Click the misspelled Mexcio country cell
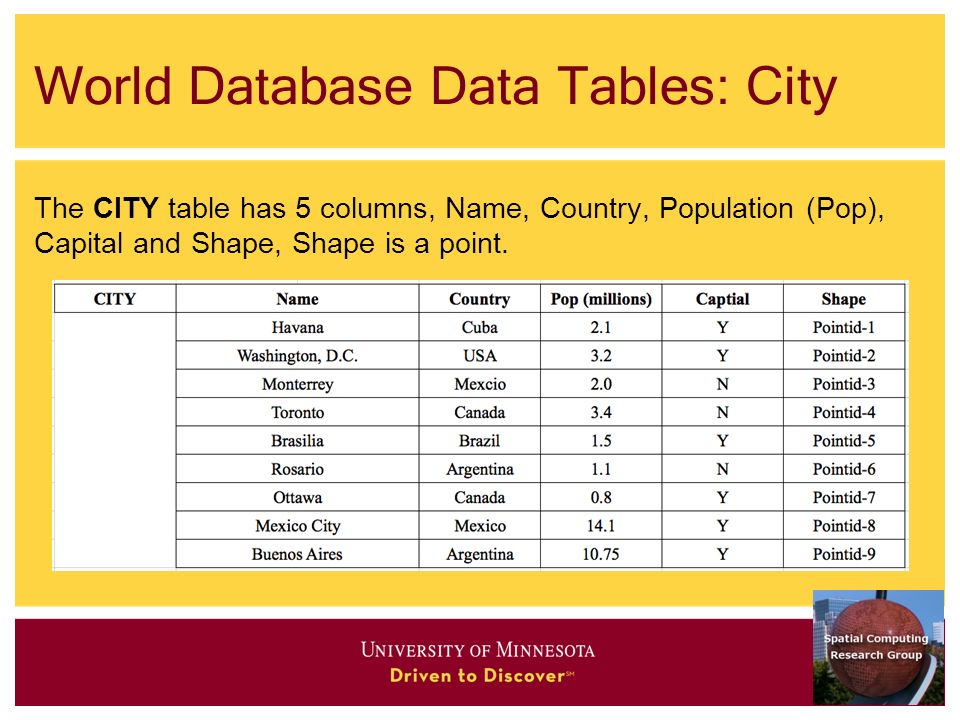This screenshot has width=960, height=720. tap(479, 384)
